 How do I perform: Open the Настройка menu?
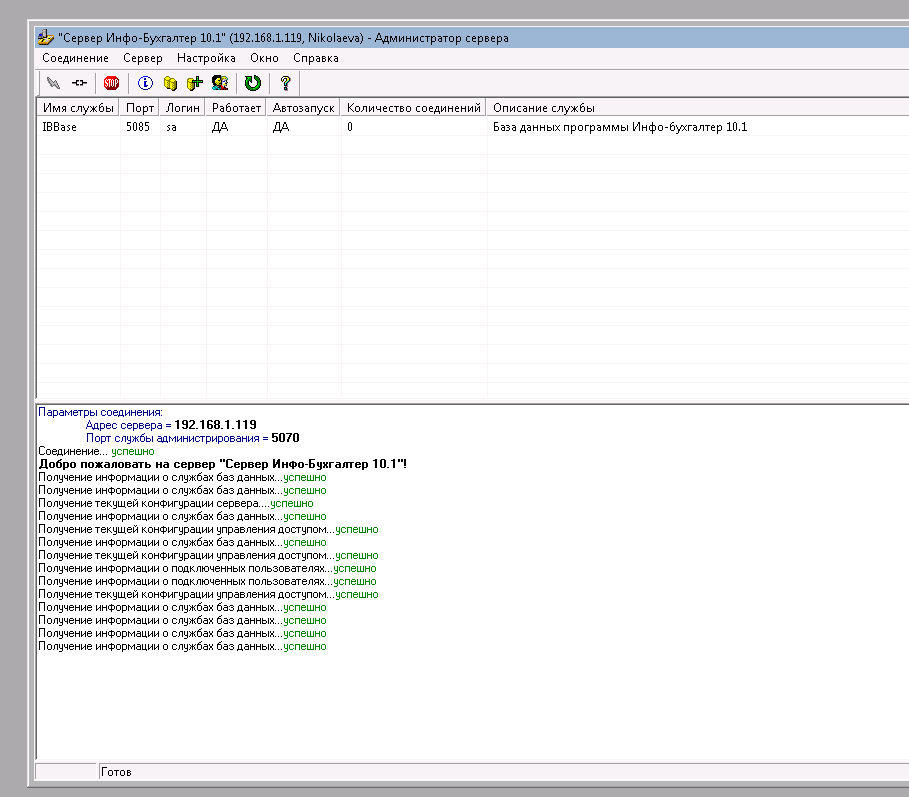(206, 58)
